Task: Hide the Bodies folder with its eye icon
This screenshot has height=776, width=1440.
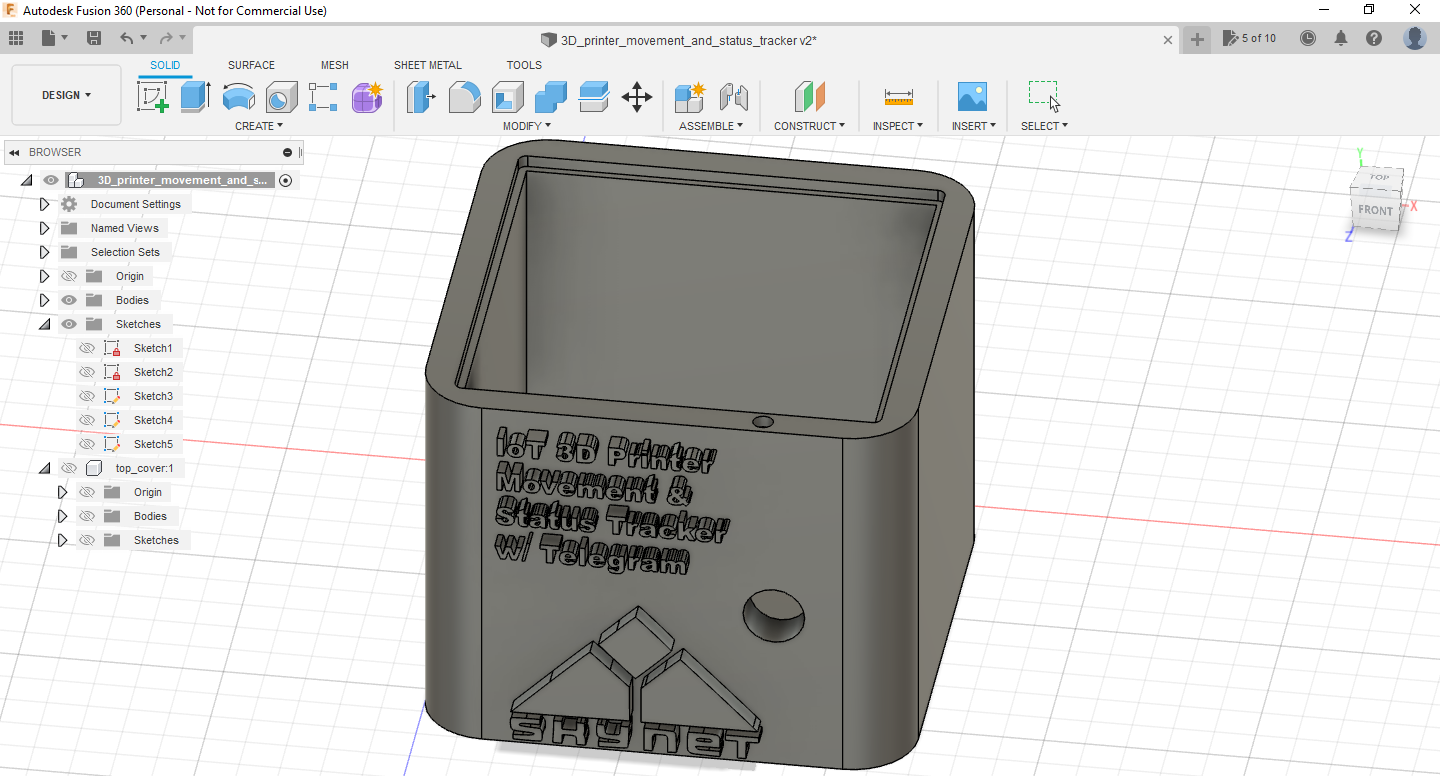Action: [69, 299]
